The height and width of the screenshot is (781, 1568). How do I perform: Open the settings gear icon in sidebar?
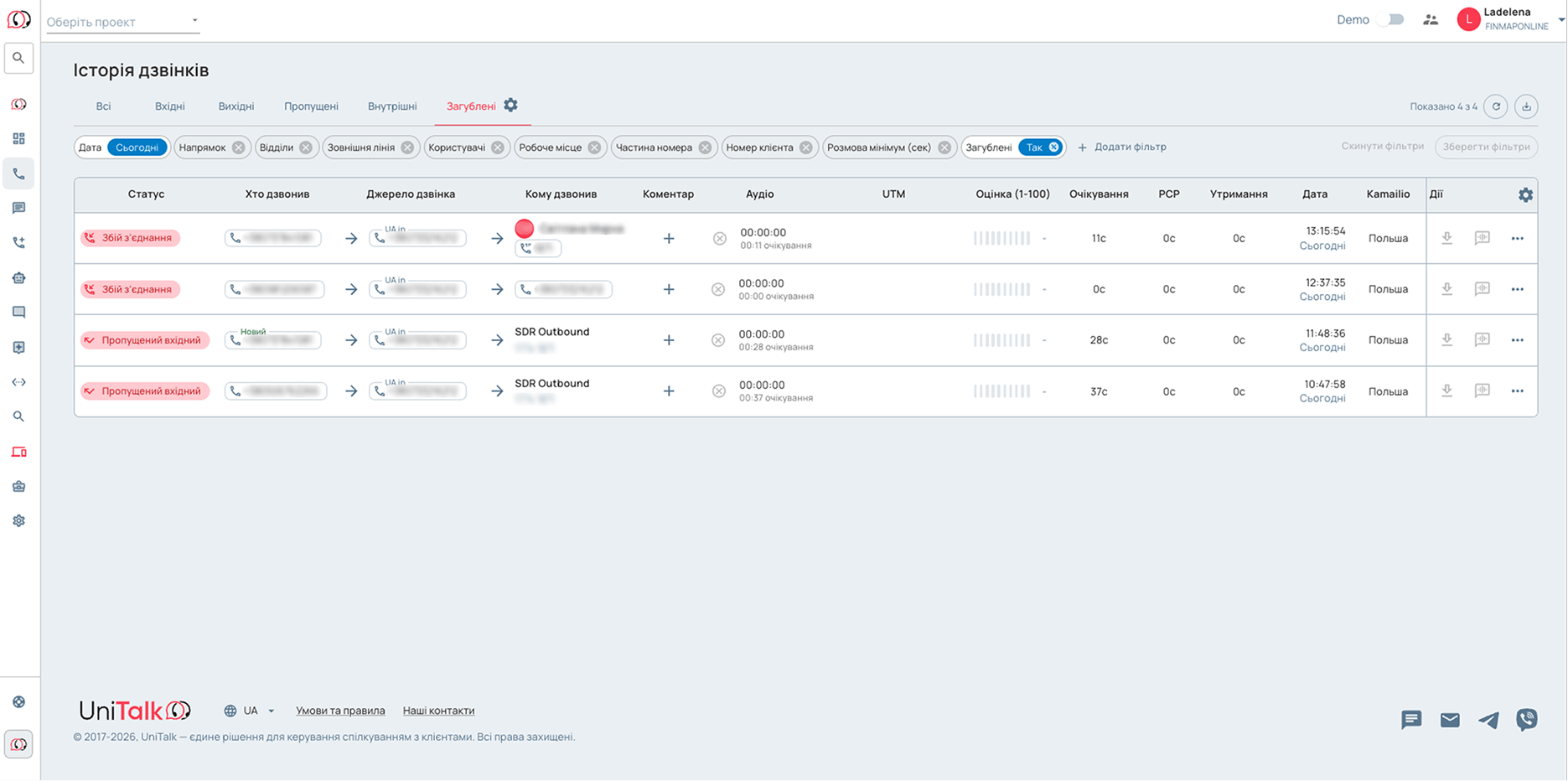coord(18,520)
